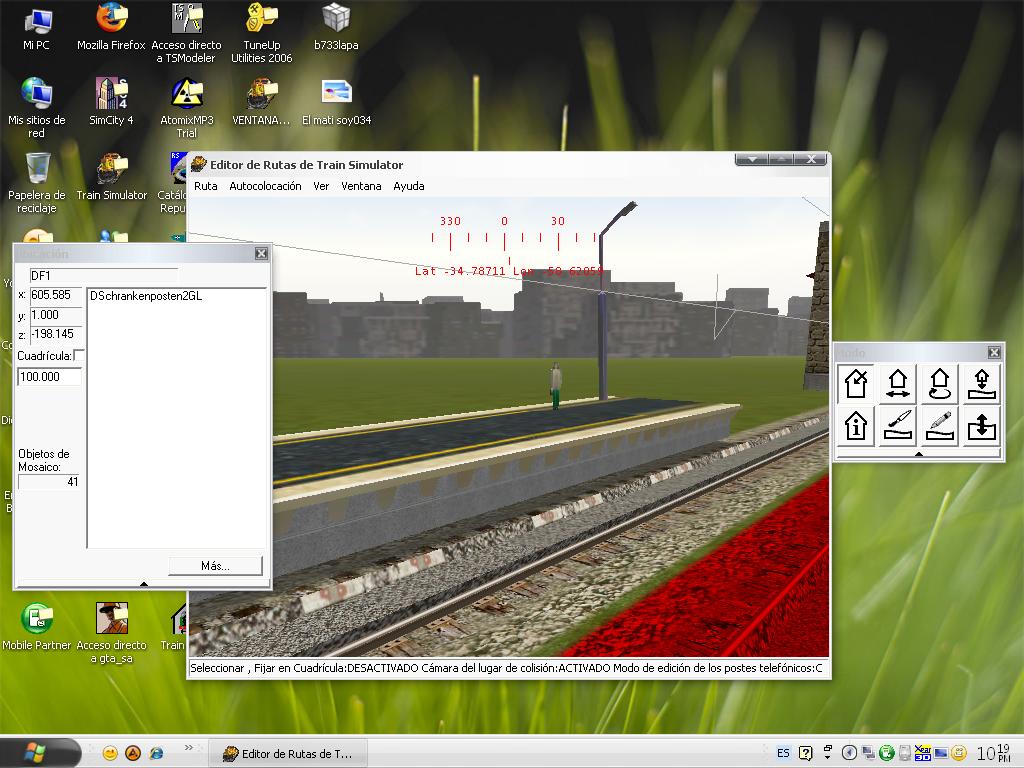
Task: Enable the Cuadrícula checkbox
Action: coord(80,356)
